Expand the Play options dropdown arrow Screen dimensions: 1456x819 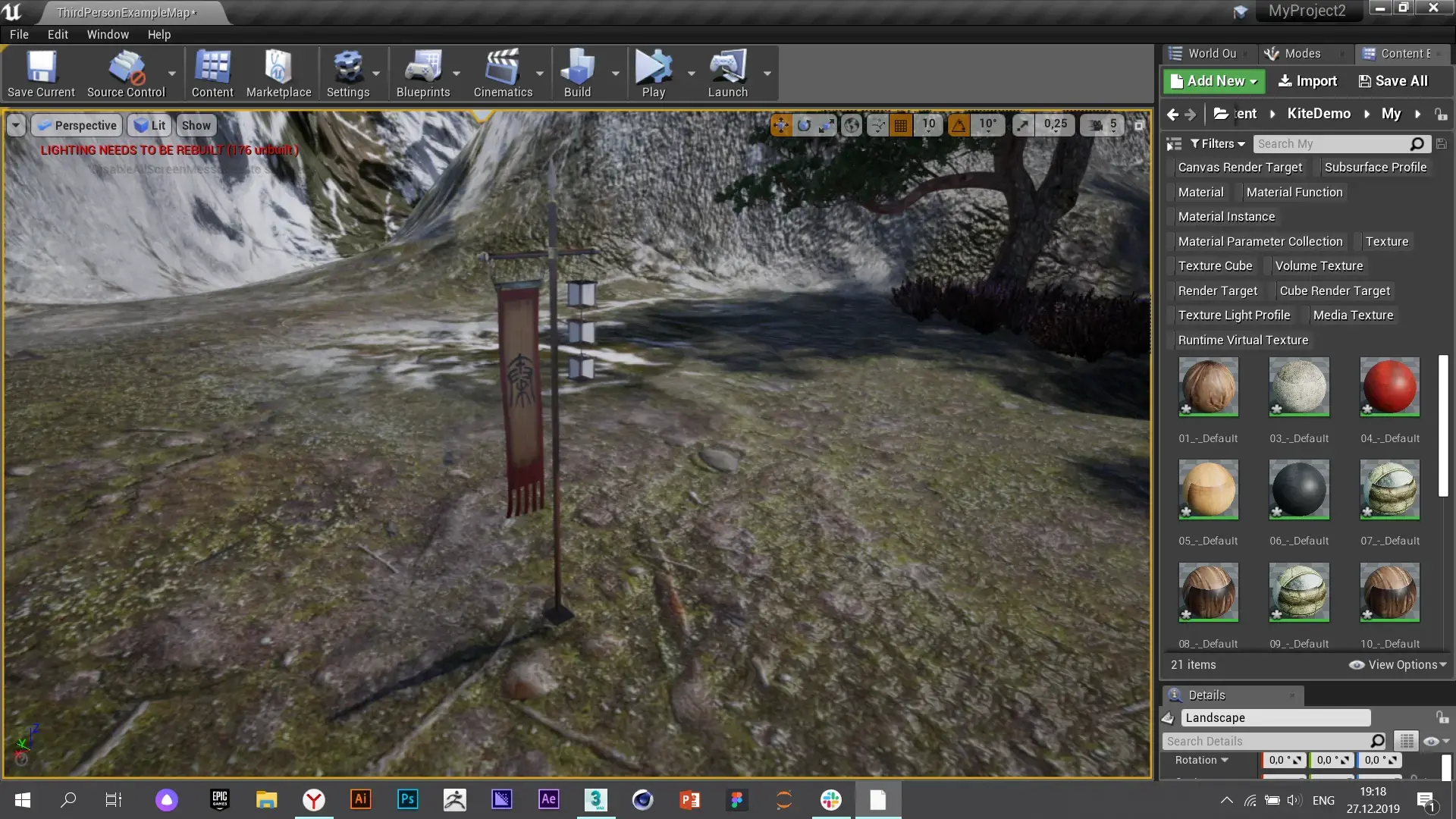(691, 74)
